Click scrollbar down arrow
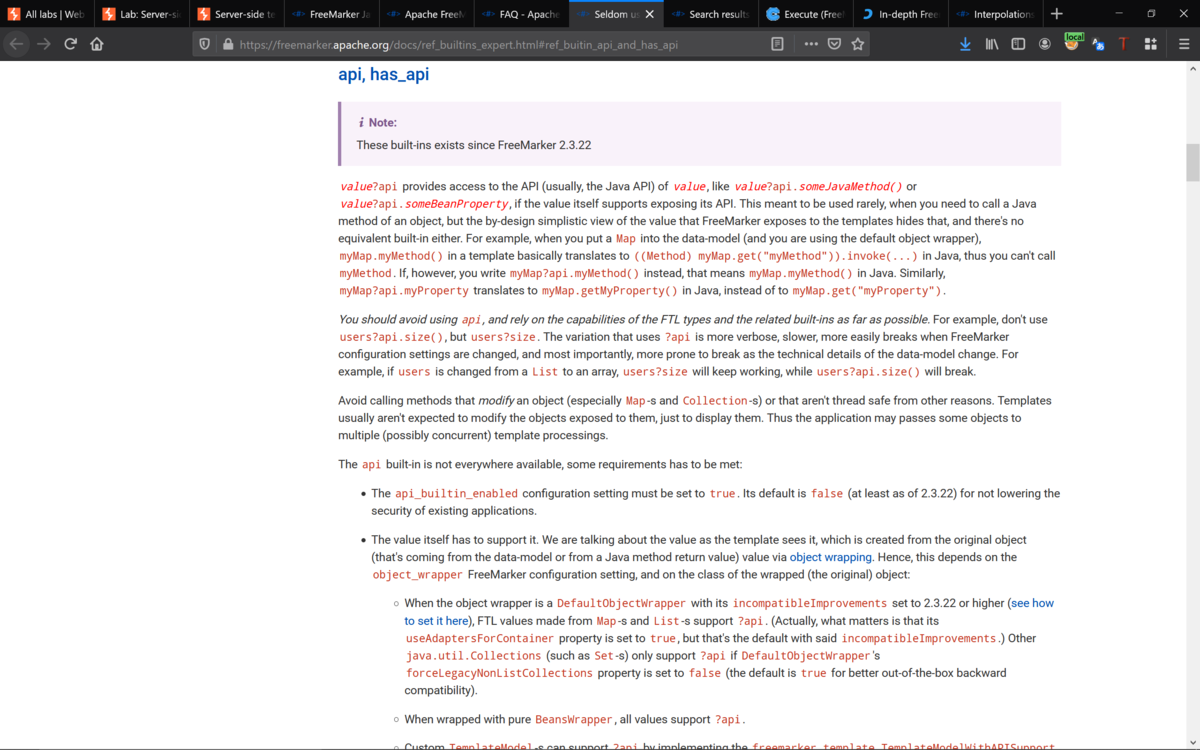 [1192, 743]
